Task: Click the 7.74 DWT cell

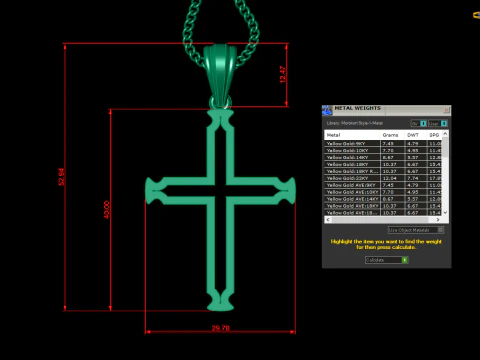Action: click(x=416, y=178)
